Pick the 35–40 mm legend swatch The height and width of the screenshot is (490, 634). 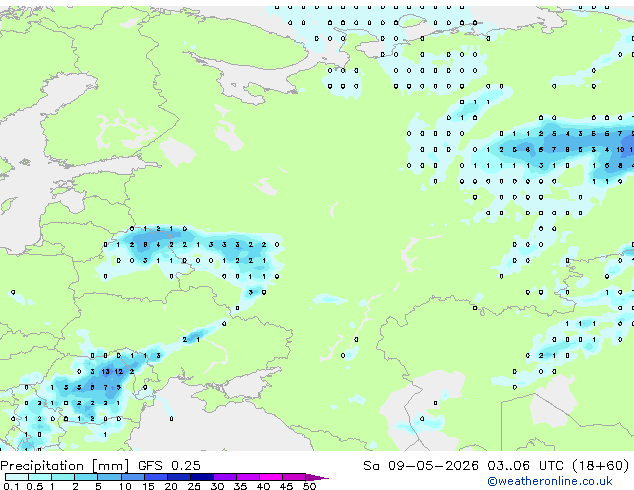(x=247, y=477)
